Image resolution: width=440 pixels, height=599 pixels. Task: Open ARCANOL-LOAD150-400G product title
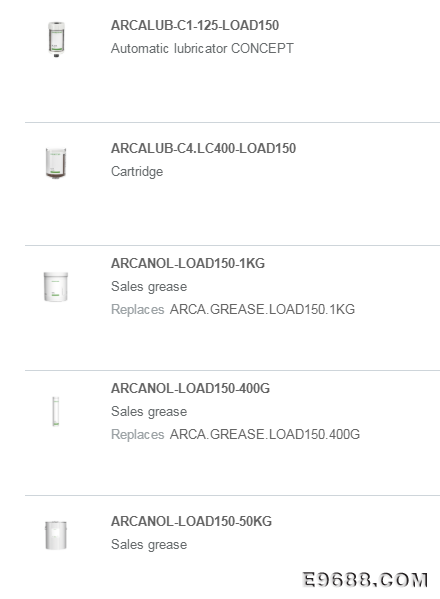(x=190, y=388)
